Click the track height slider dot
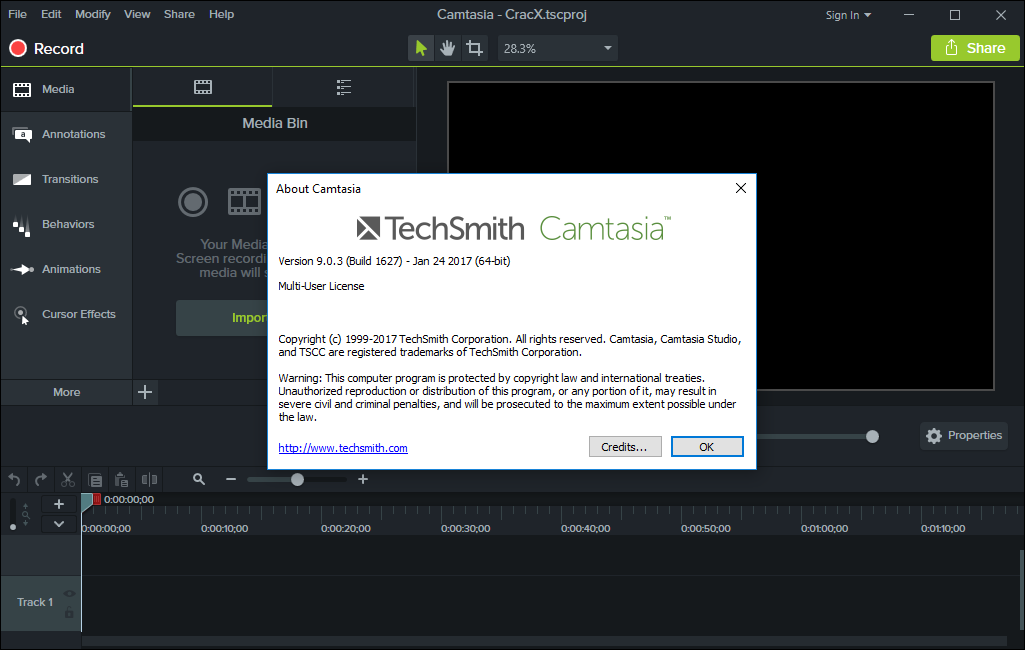The width and height of the screenshot is (1025, 650). [13, 527]
